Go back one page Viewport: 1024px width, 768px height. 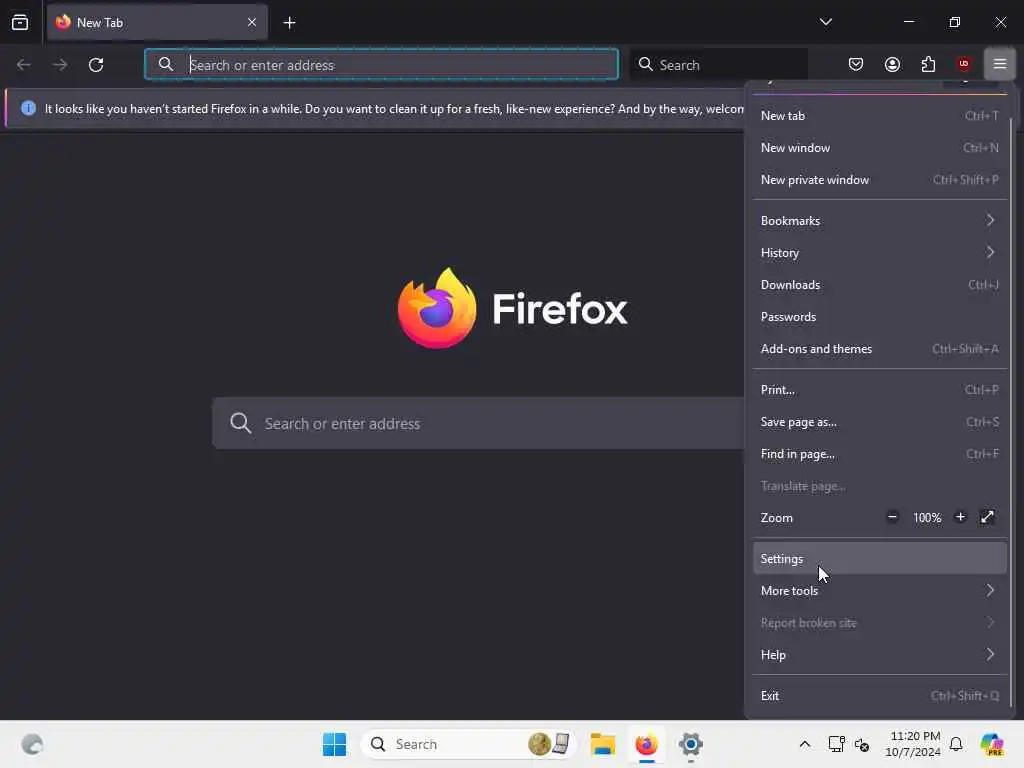pos(24,65)
